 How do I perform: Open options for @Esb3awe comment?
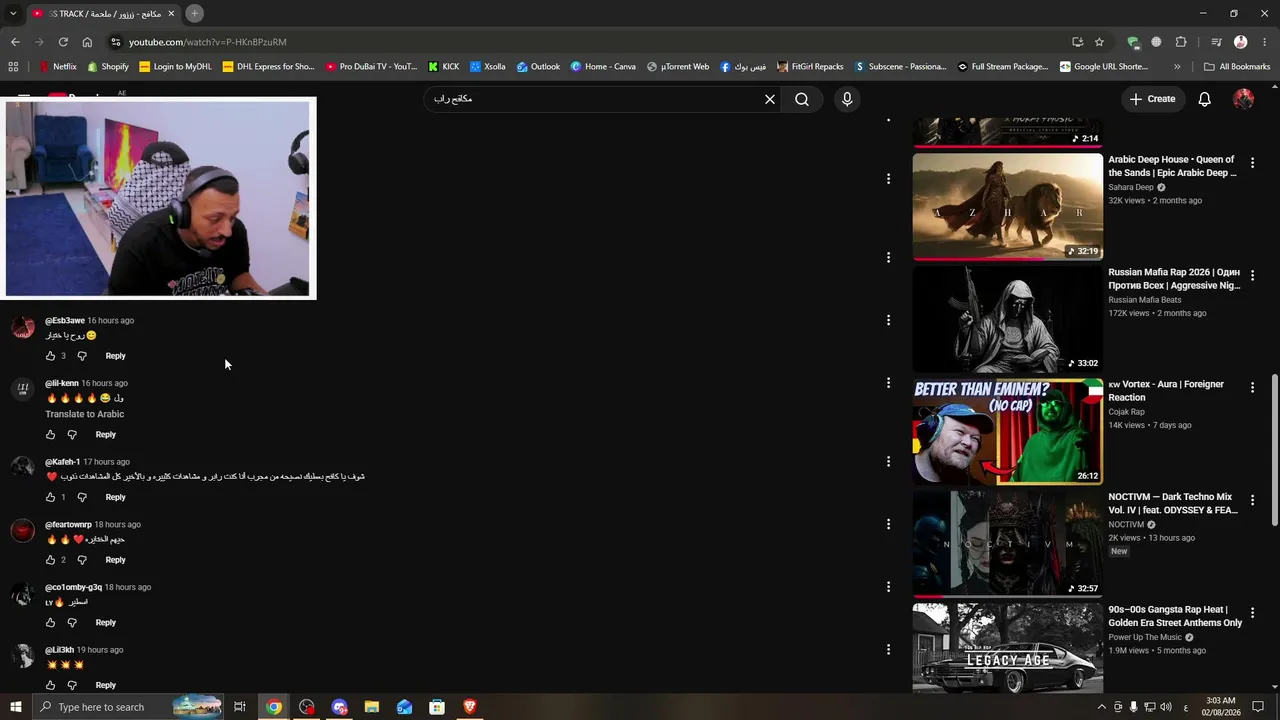[888, 320]
